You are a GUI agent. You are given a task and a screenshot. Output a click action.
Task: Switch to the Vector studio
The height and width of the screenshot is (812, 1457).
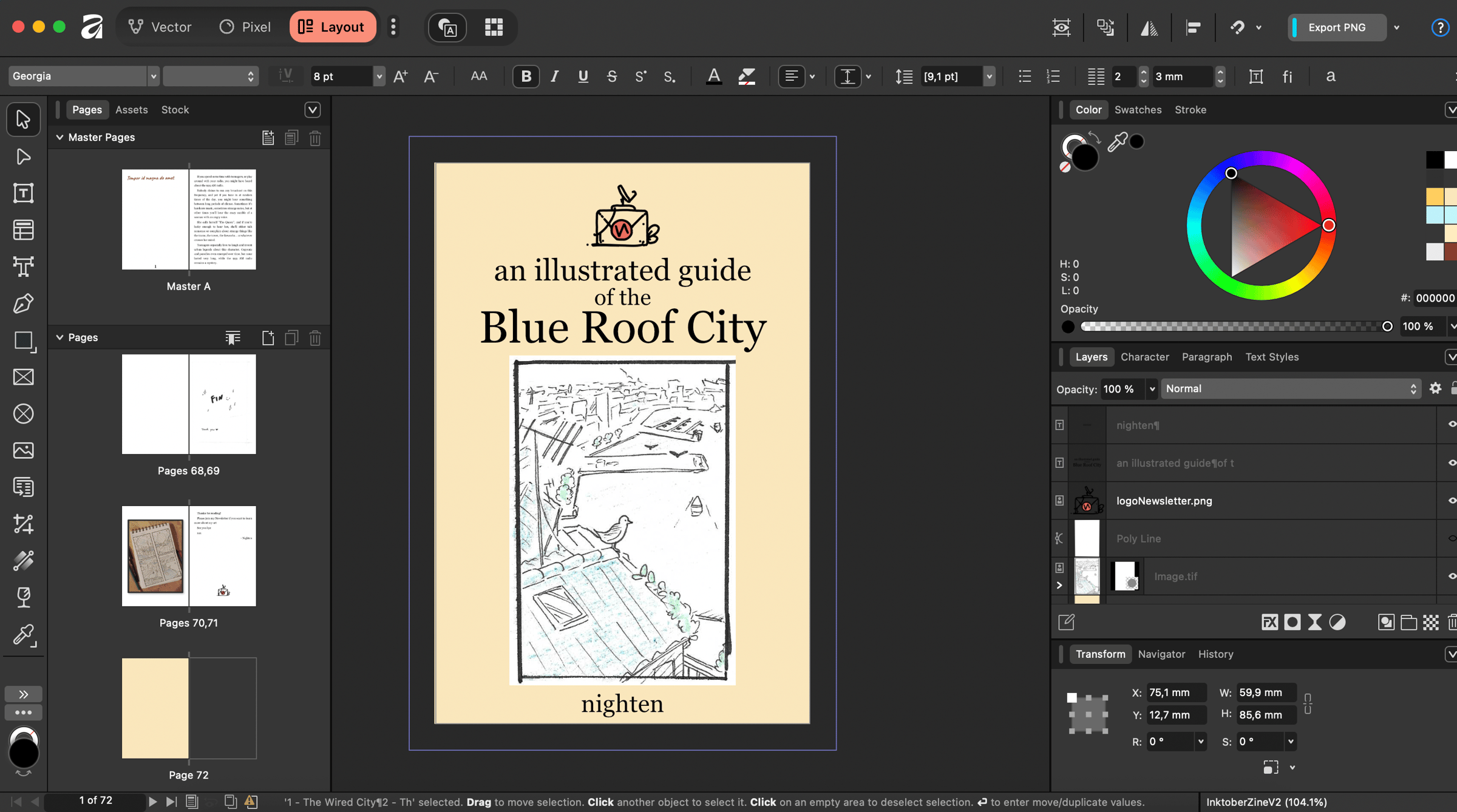coord(160,27)
